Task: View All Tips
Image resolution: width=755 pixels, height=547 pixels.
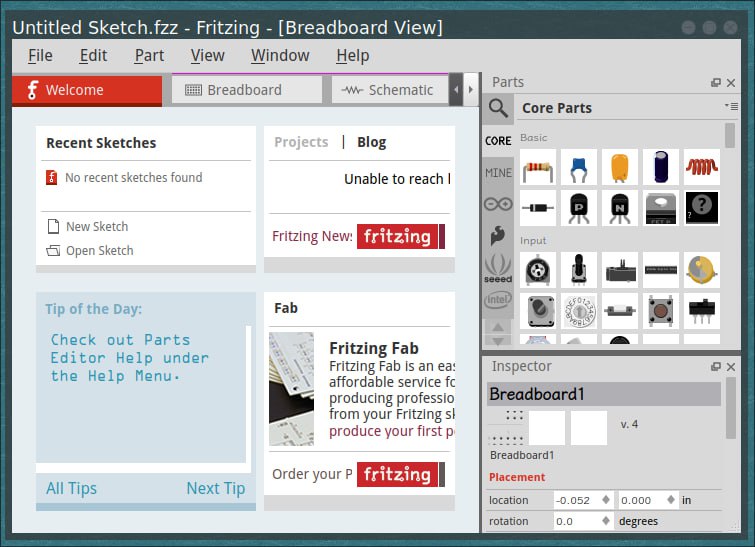Action: click(71, 488)
